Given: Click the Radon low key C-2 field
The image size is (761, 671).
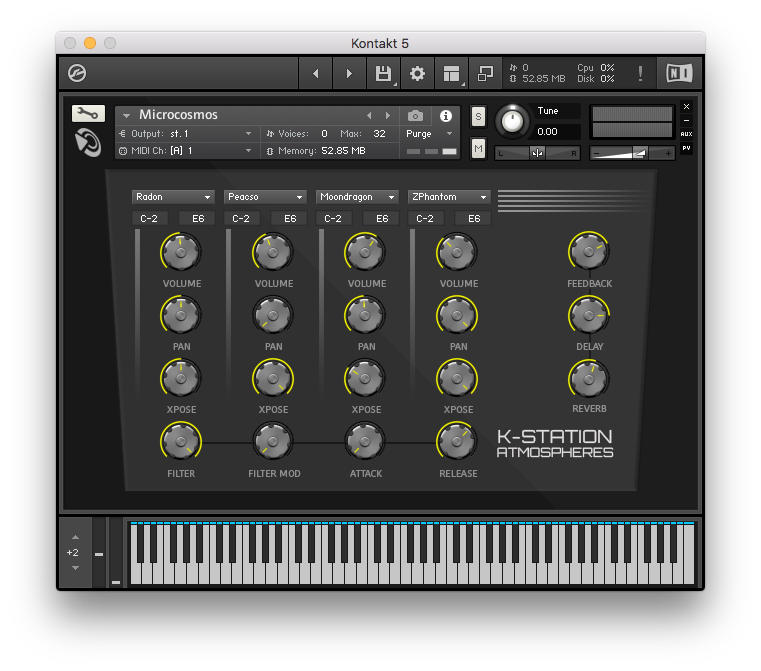Looking at the screenshot, I should point(149,219).
